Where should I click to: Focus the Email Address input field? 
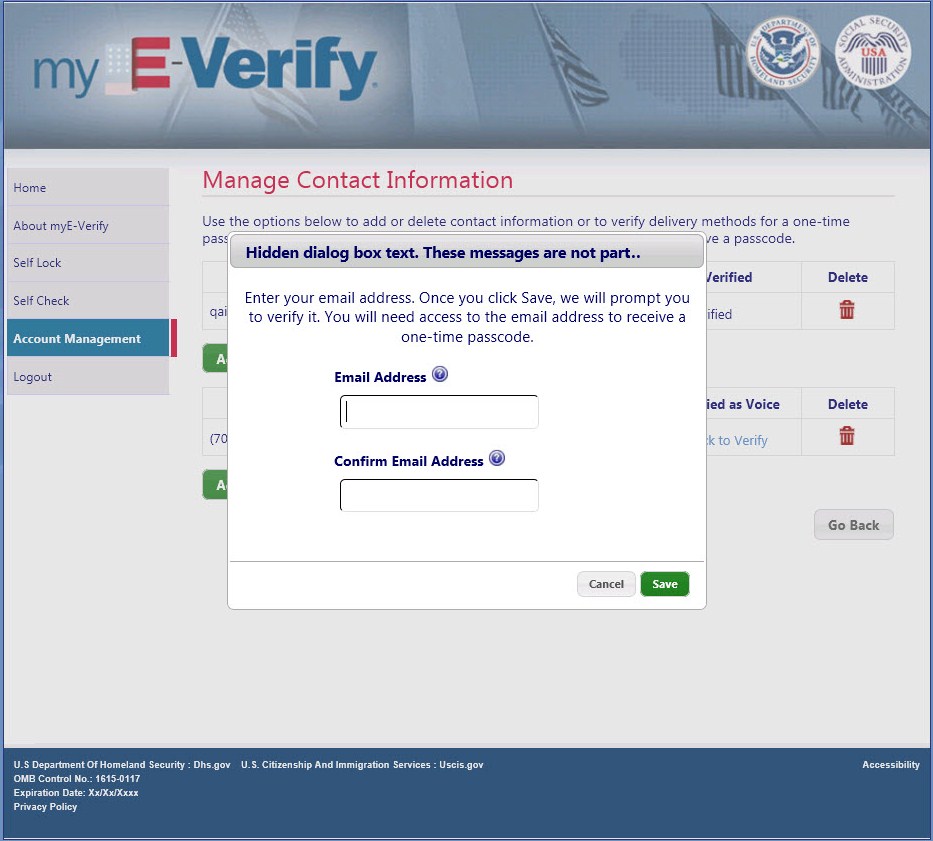[x=439, y=411]
